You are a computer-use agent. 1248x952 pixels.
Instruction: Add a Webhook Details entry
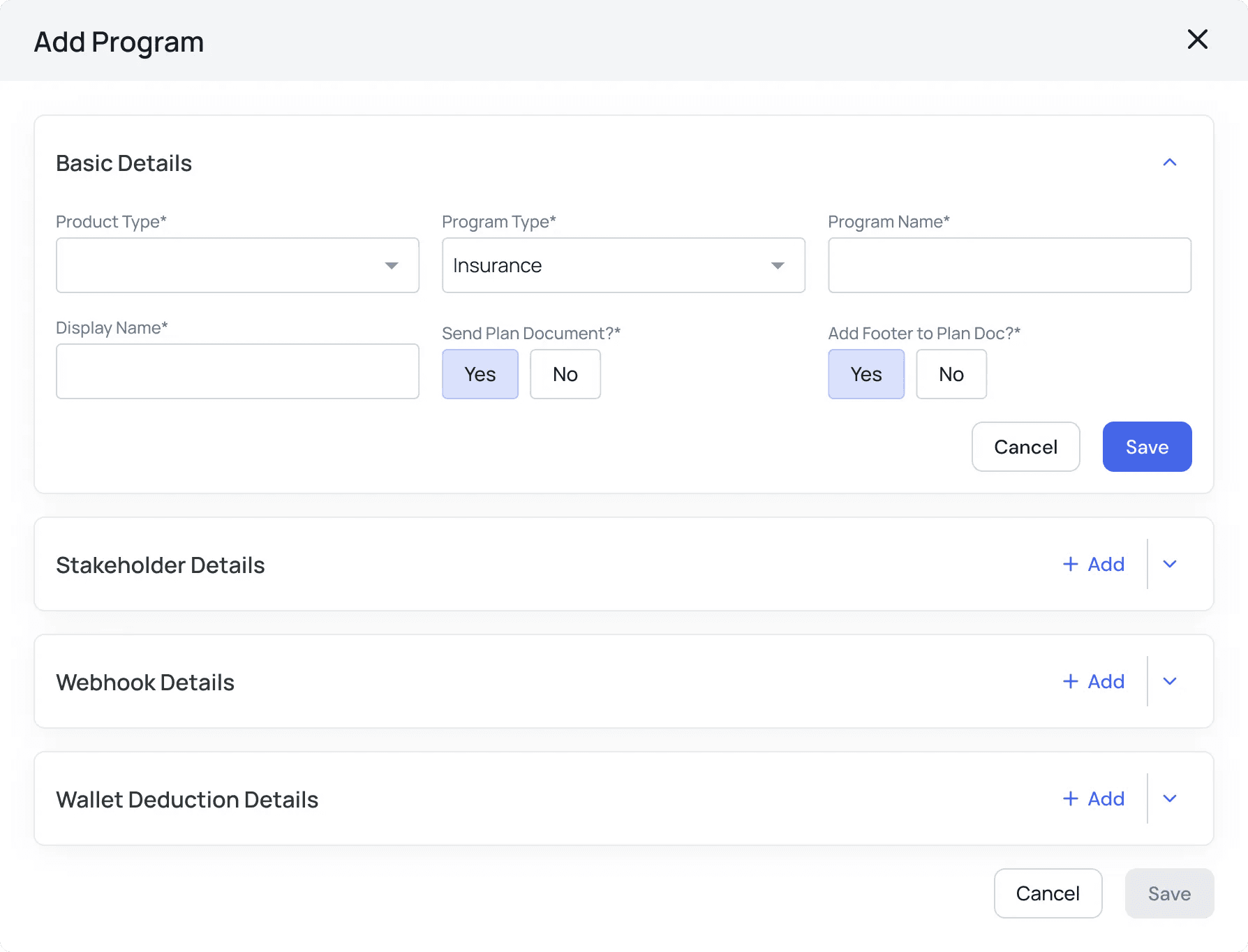[x=1094, y=681]
